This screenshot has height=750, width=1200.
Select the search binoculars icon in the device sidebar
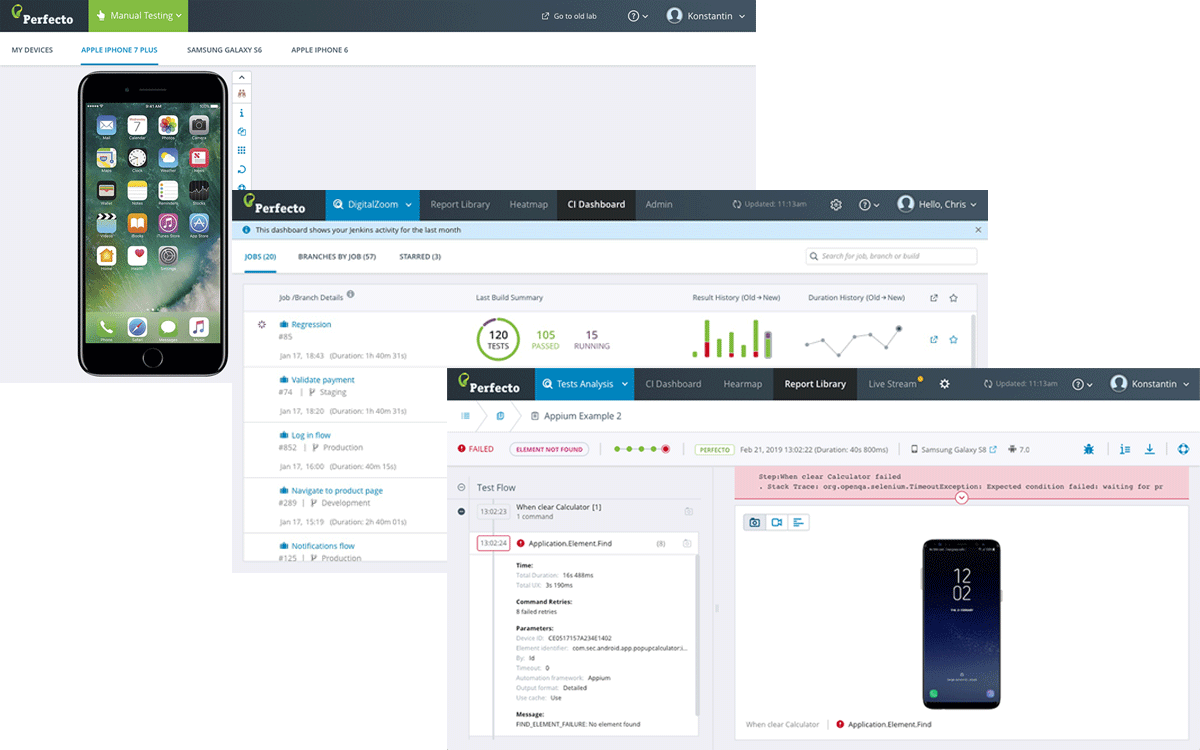pyautogui.click(x=241, y=91)
